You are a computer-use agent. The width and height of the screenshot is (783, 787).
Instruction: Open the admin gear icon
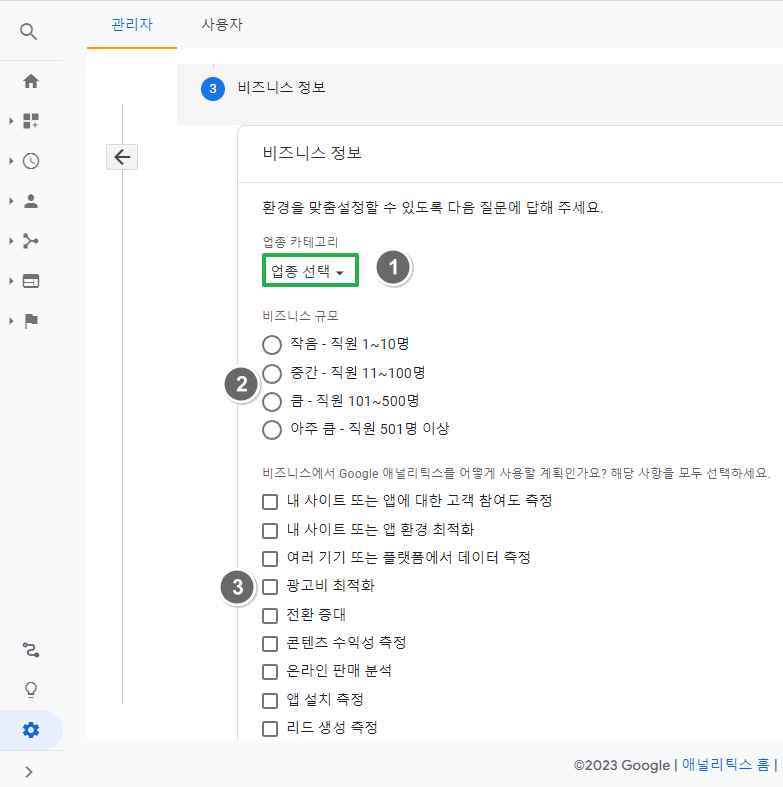(31, 730)
